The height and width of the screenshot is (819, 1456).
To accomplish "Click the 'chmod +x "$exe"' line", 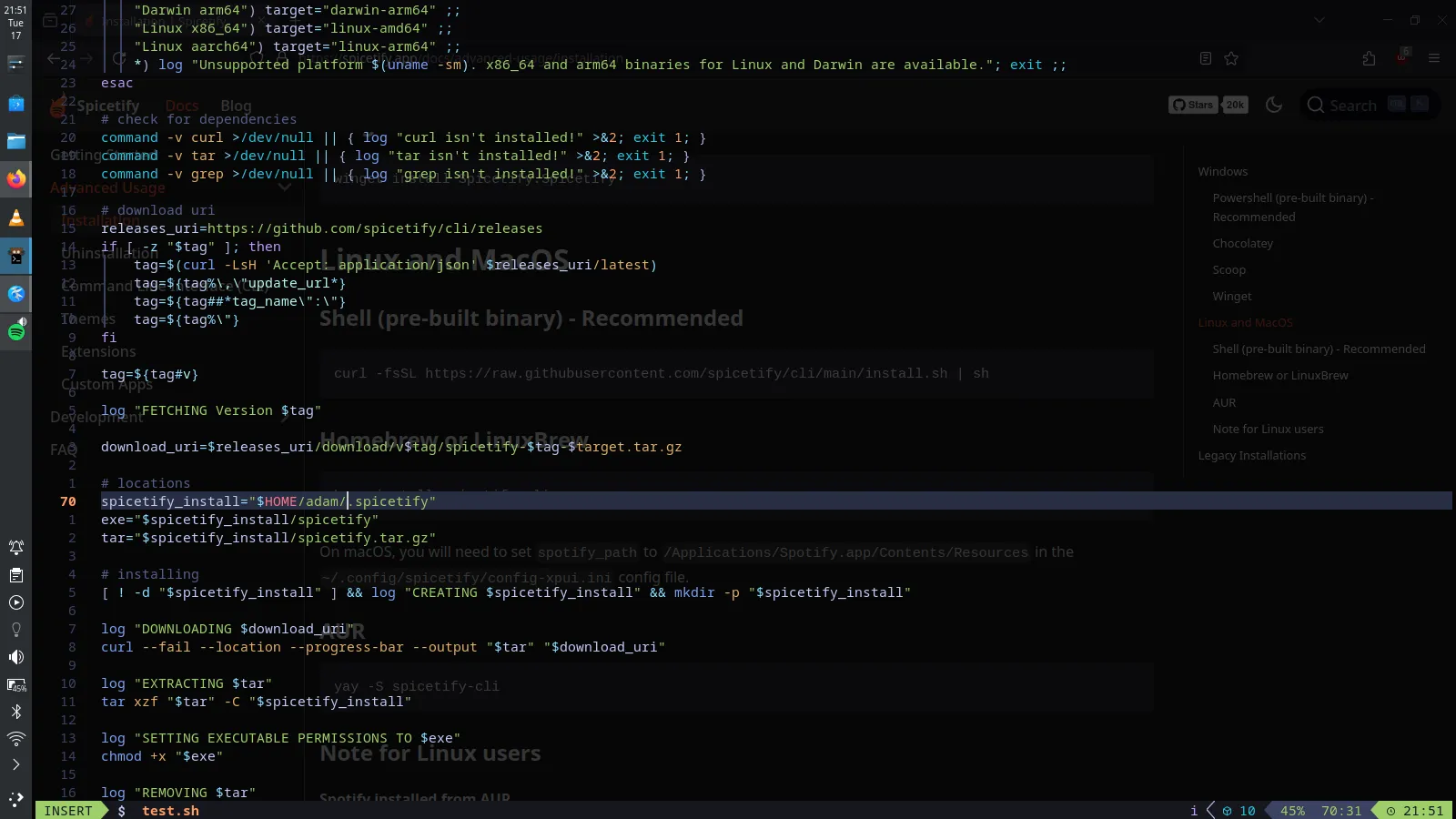I will pos(162,756).
